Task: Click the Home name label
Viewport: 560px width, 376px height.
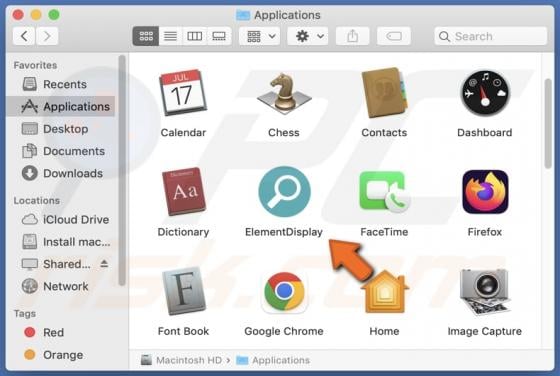Action: point(384,331)
